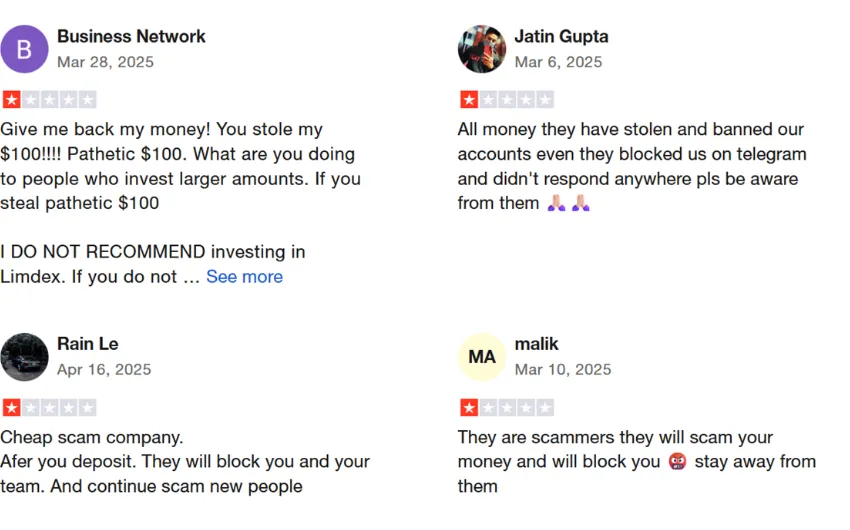Click the malik reviewer name
The width and height of the screenshot is (850, 530).
(536, 344)
